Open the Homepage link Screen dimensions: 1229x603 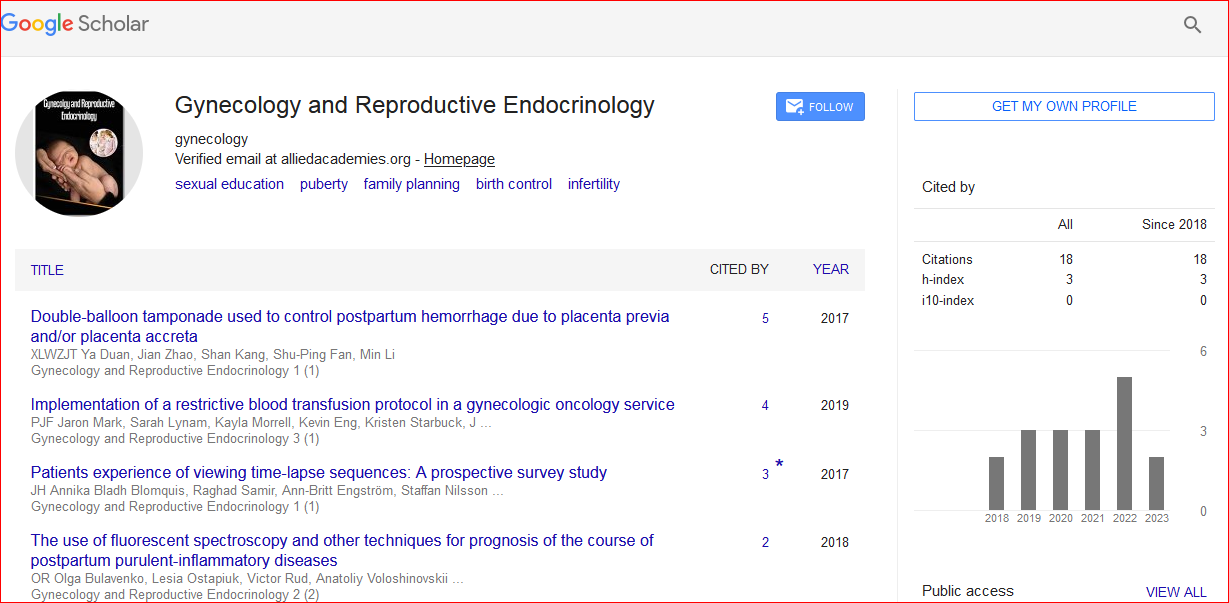point(459,159)
